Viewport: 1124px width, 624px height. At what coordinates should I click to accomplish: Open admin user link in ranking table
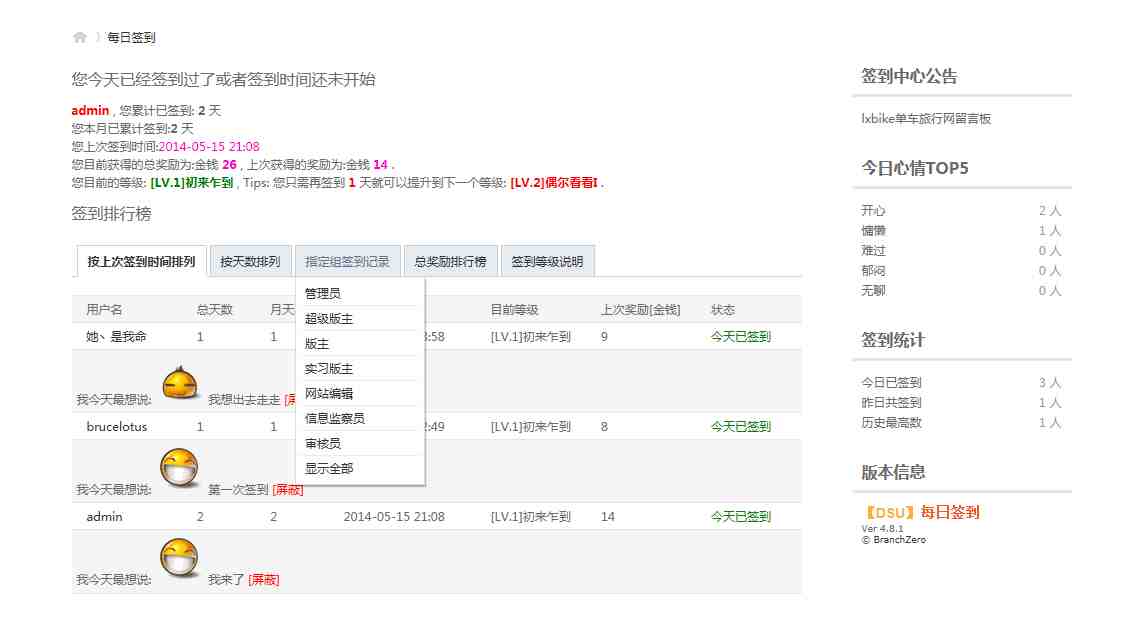[105, 516]
